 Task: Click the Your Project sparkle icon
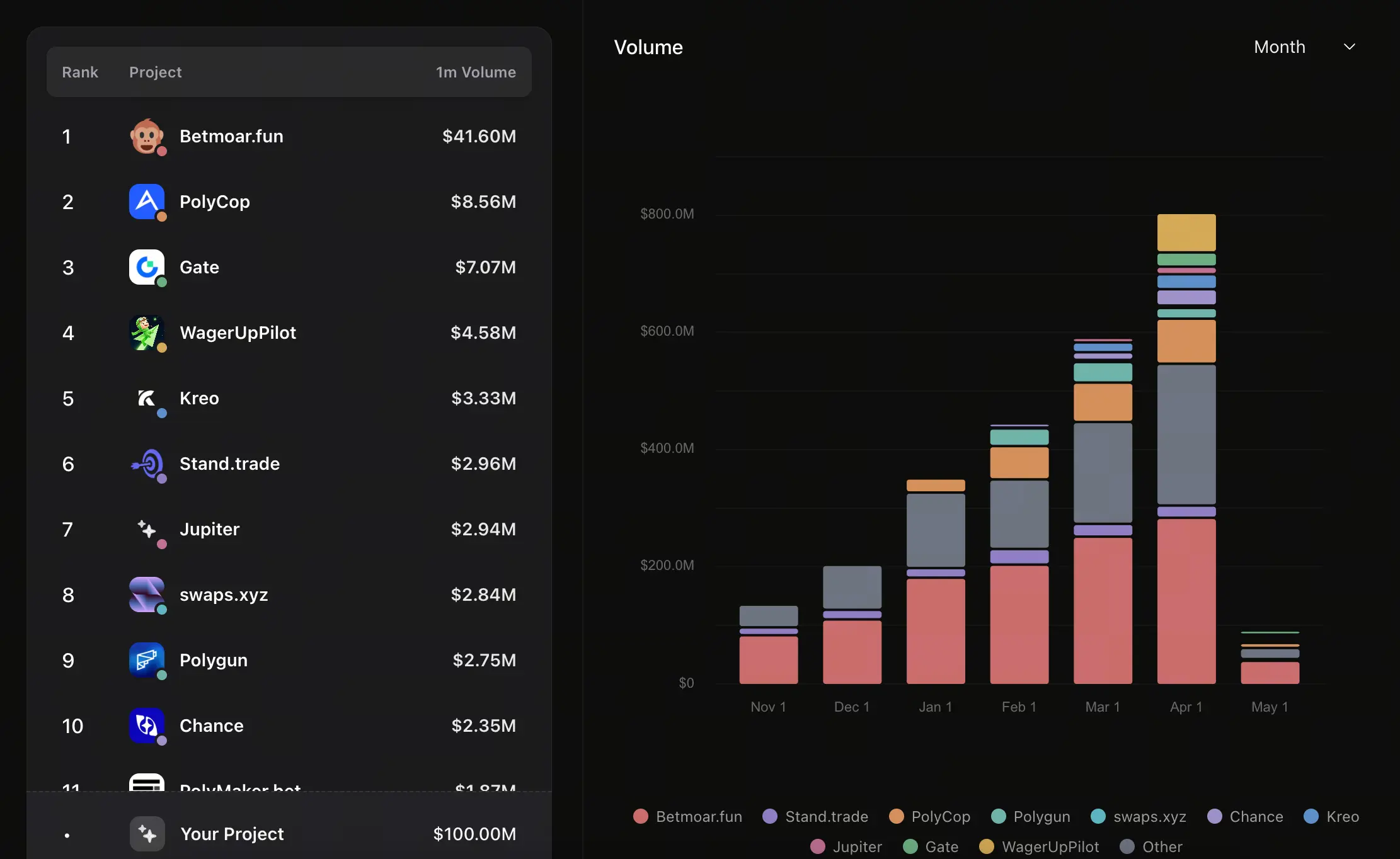coord(147,834)
